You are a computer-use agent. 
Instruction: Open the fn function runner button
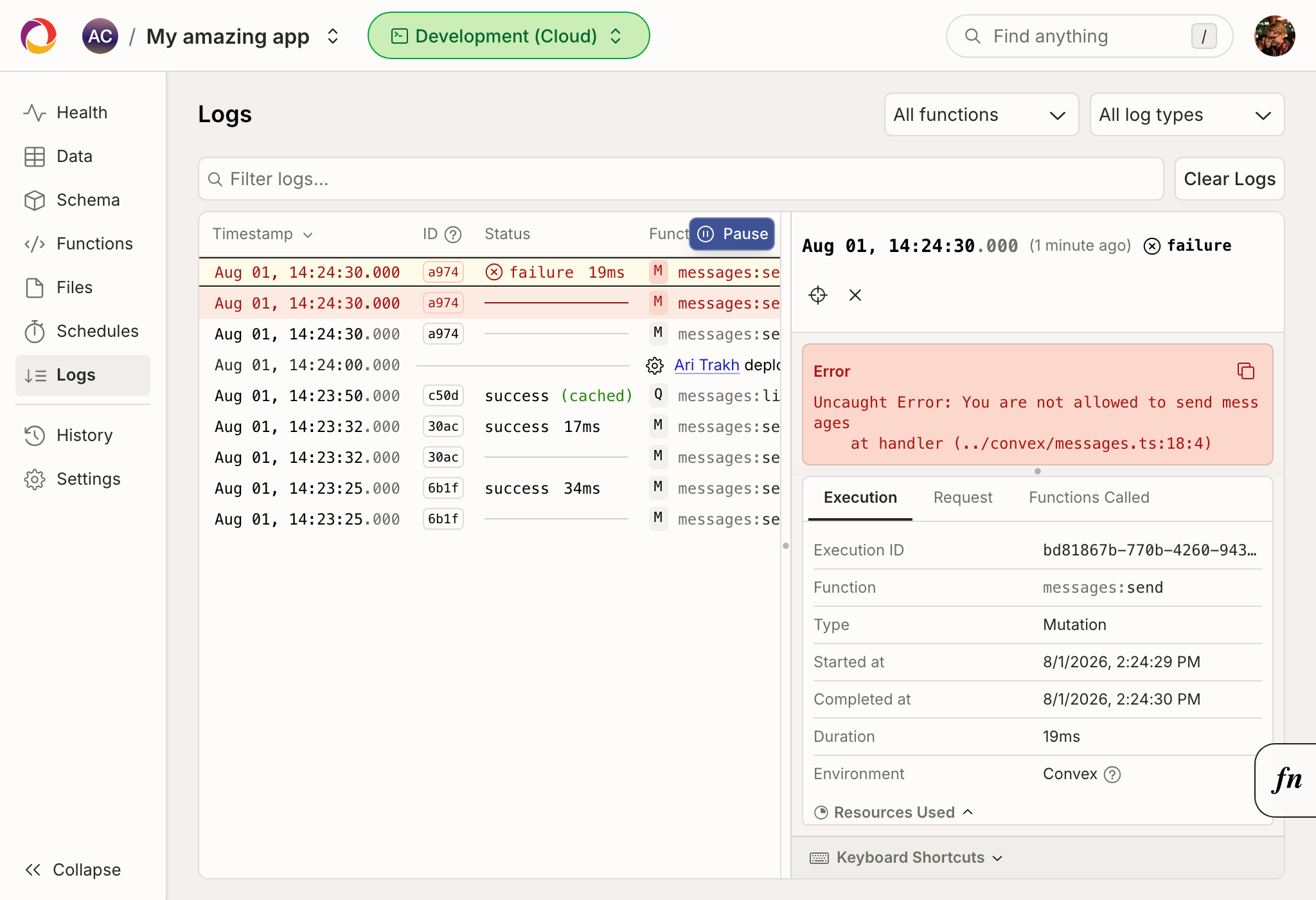pyautogui.click(x=1286, y=780)
